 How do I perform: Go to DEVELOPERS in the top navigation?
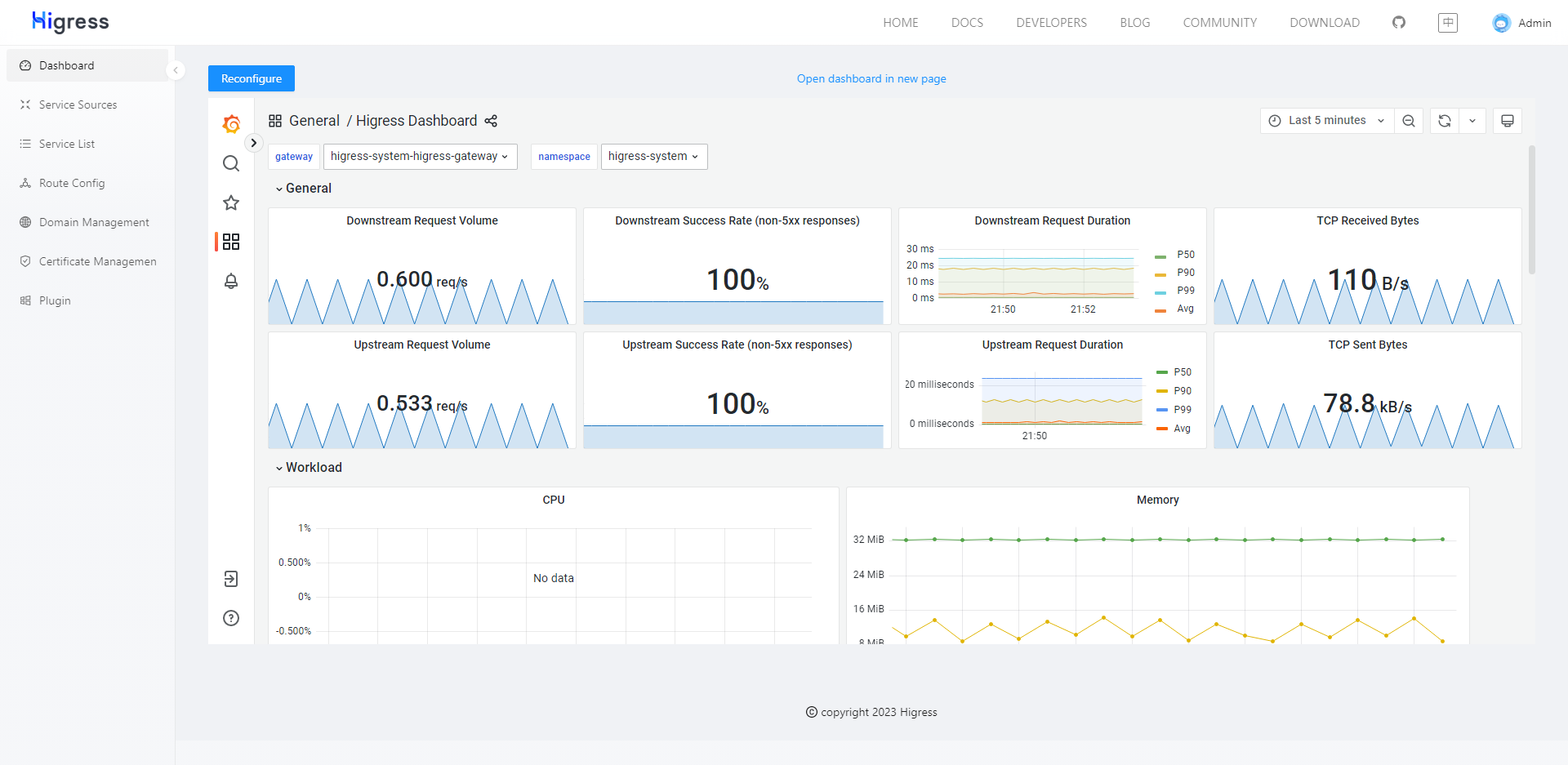(1052, 23)
